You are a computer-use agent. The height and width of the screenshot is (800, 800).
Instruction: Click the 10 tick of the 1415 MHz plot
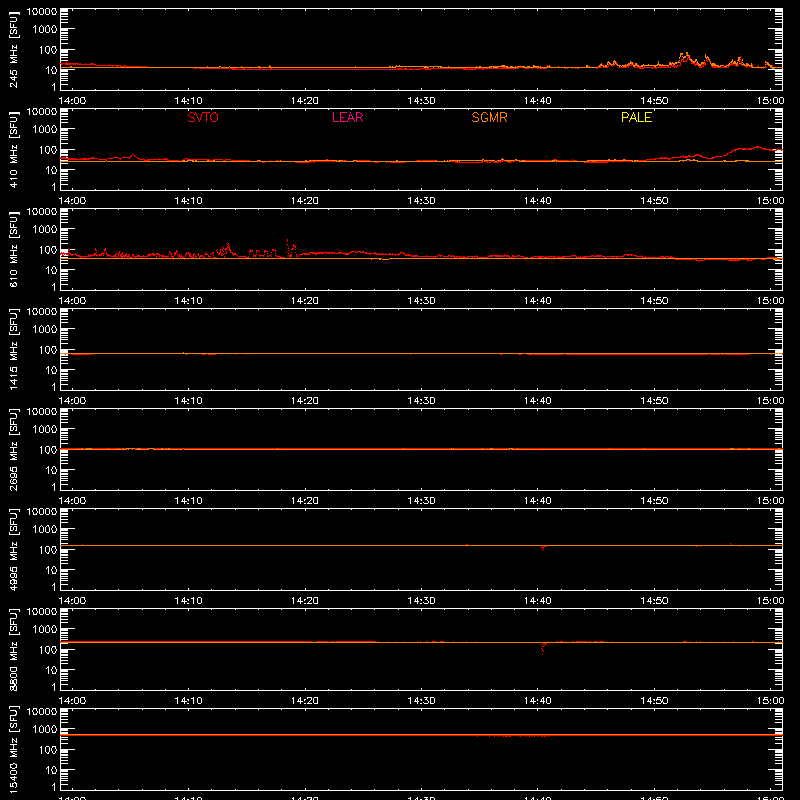tap(51, 370)
